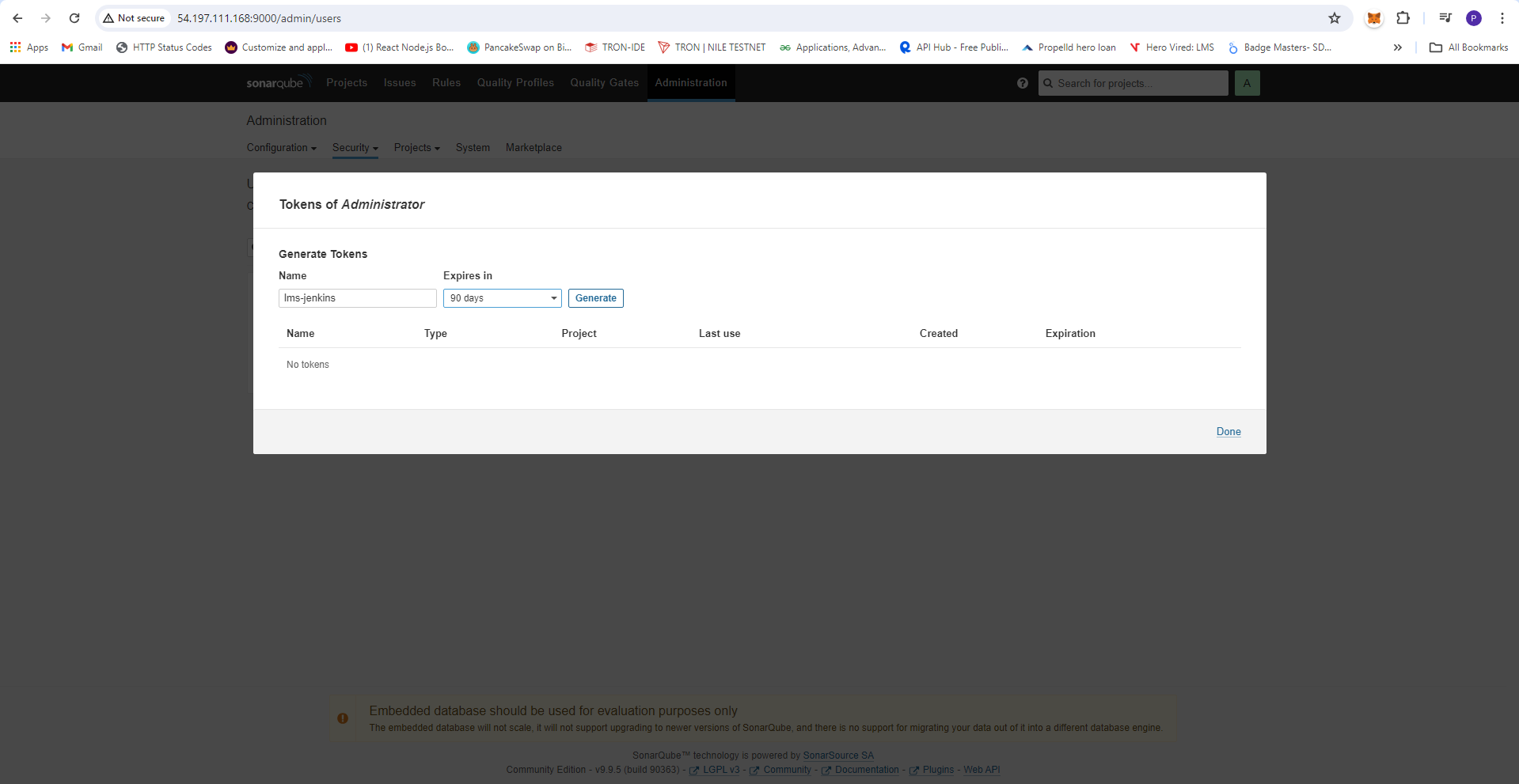Click the browser forward arrow
The image size is (1519, 784).
click(46, 18)
